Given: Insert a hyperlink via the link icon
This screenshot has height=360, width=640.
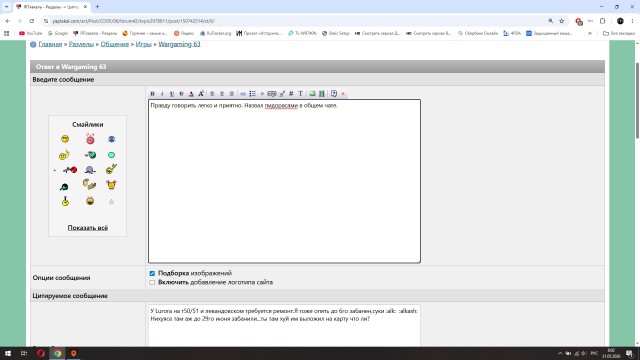Looking at the screenshot, I should point(243,93).
